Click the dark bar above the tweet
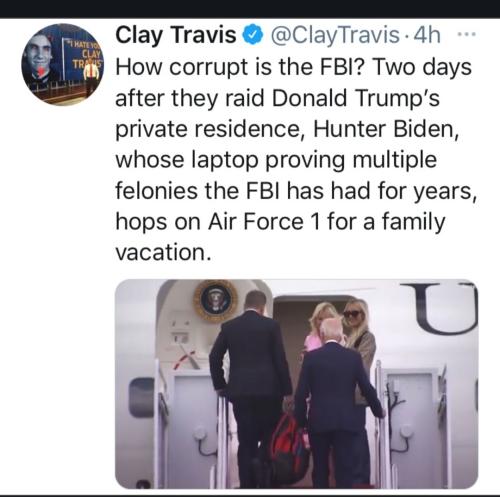The width and height of the screenshot is (500, 497). (250, 9)
